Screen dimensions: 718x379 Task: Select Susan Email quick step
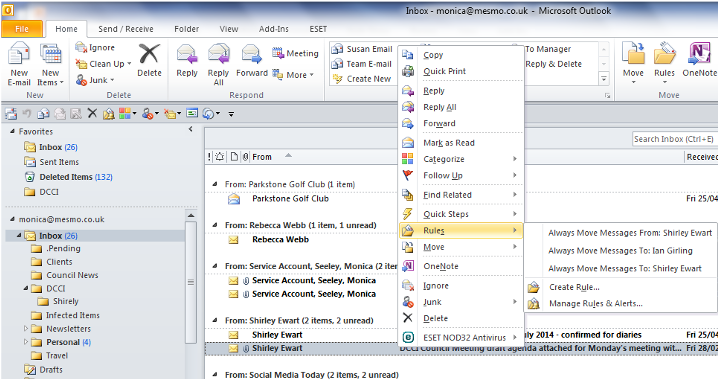coord(362,49)
